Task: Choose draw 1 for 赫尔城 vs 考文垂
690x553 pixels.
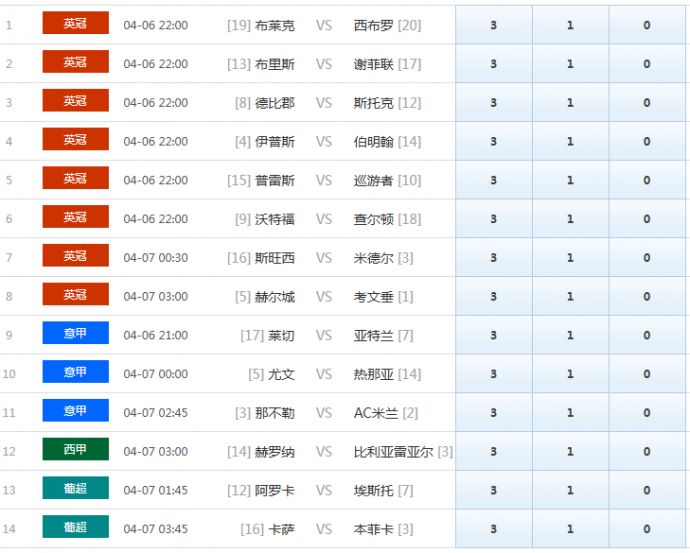Action: tap(570, 297)
